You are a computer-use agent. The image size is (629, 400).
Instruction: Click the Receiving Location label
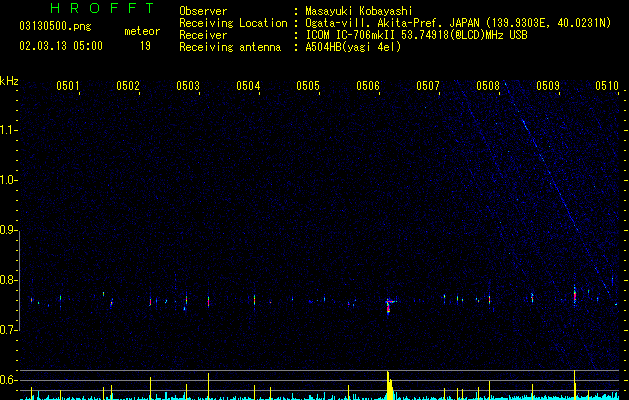tap(233, 23)
